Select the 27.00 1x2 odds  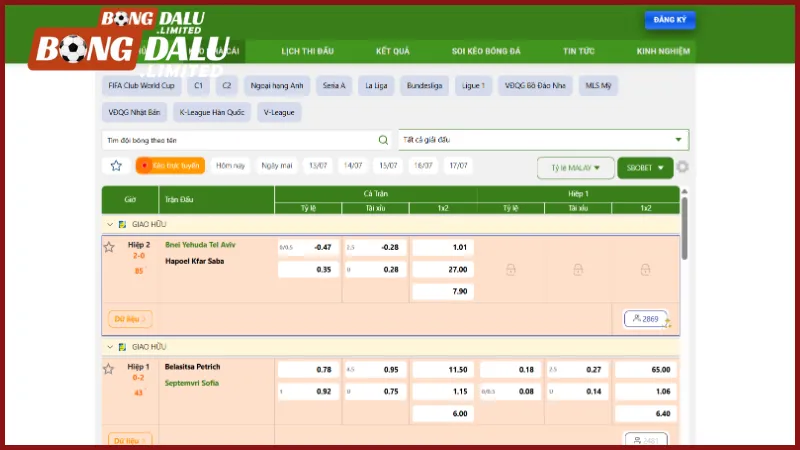(443, 269)
